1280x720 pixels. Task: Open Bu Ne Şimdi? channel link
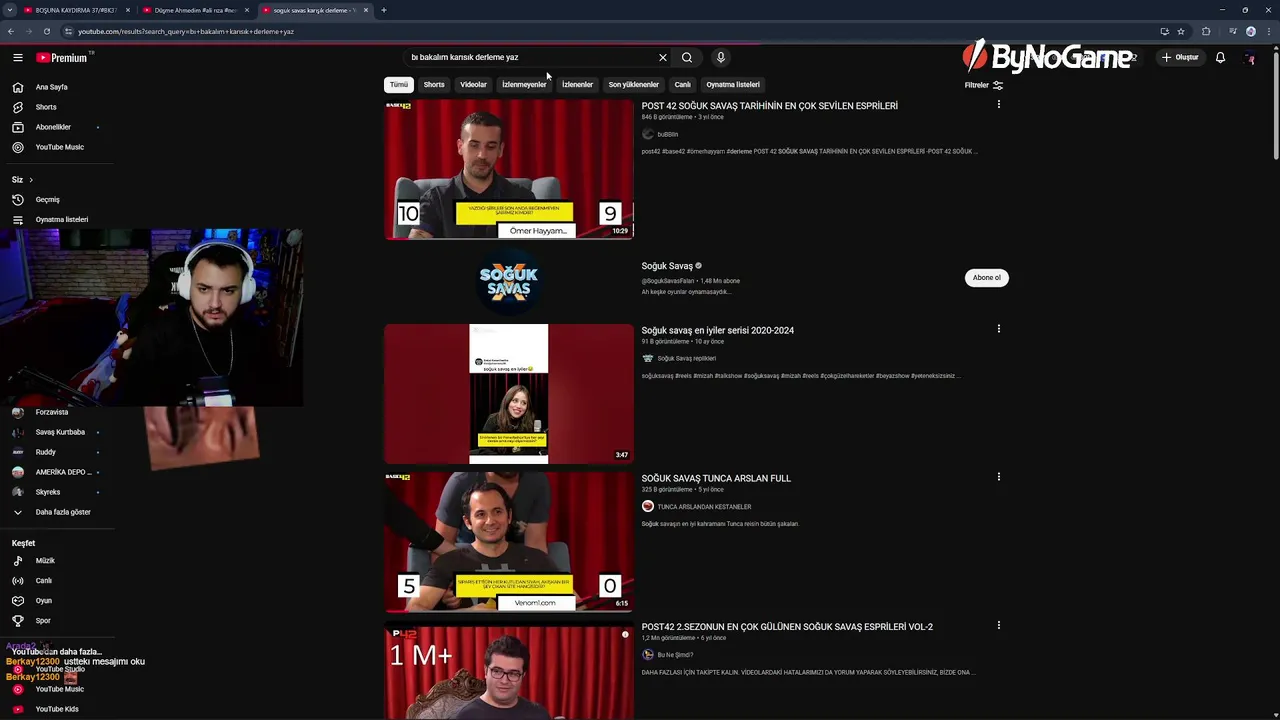coord(675,655)
